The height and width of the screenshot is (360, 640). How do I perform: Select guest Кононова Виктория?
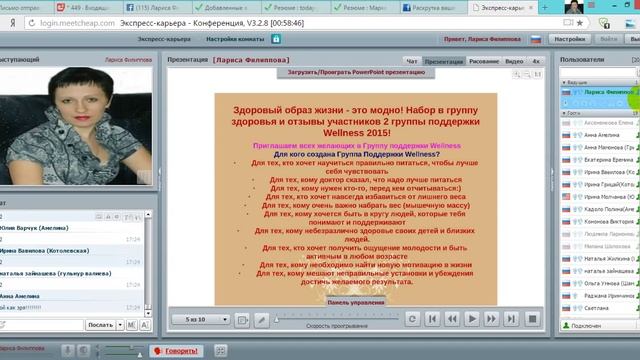click(609, 222)
